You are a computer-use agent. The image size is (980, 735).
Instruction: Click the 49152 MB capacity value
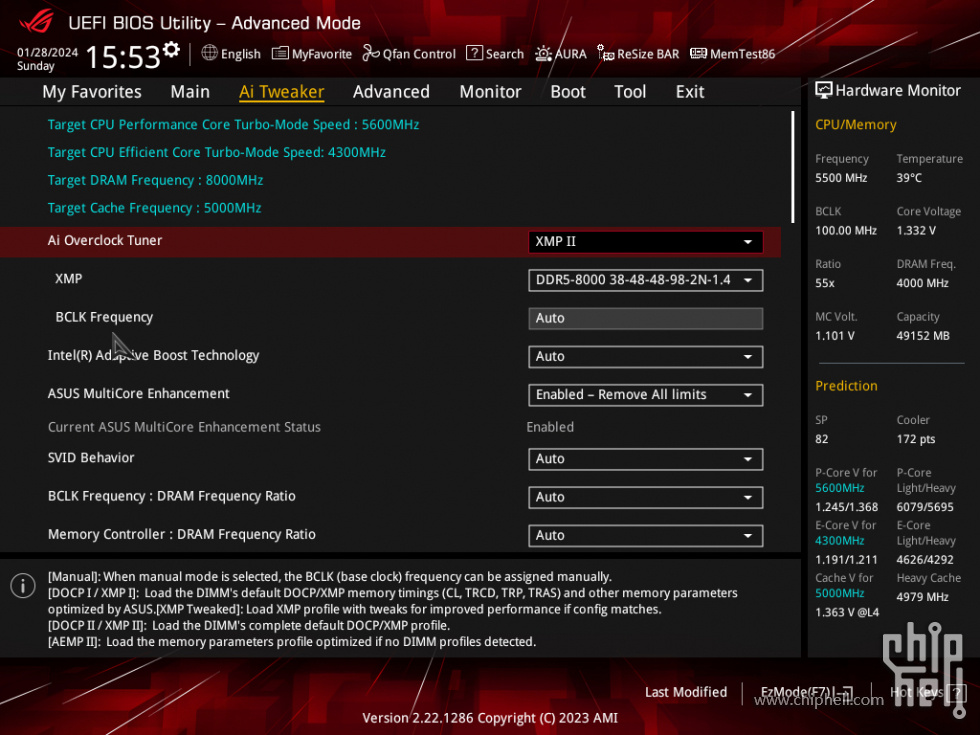point(922,336)
